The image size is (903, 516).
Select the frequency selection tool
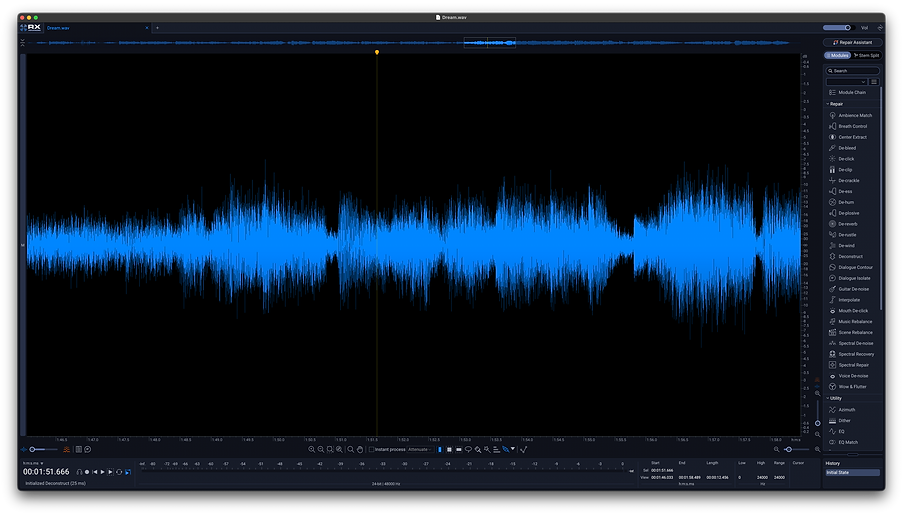[x=459, y=449]
